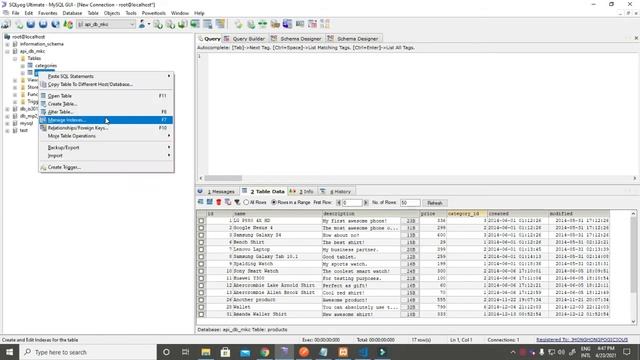
Task: Tick the checkbox for Google Nexus 4 row
Action: (201, 228)
